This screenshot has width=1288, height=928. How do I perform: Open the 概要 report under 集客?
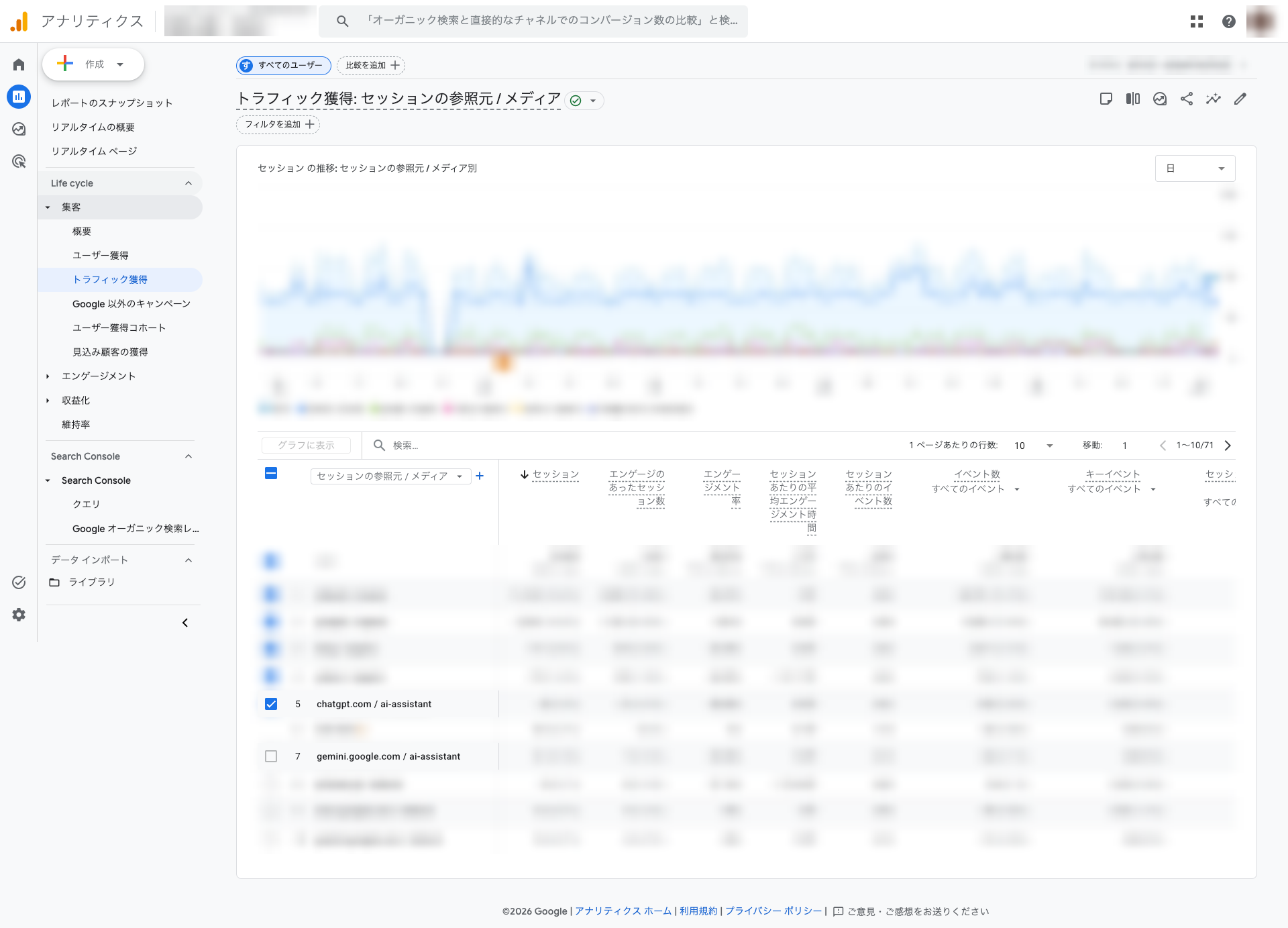(82, 231)
